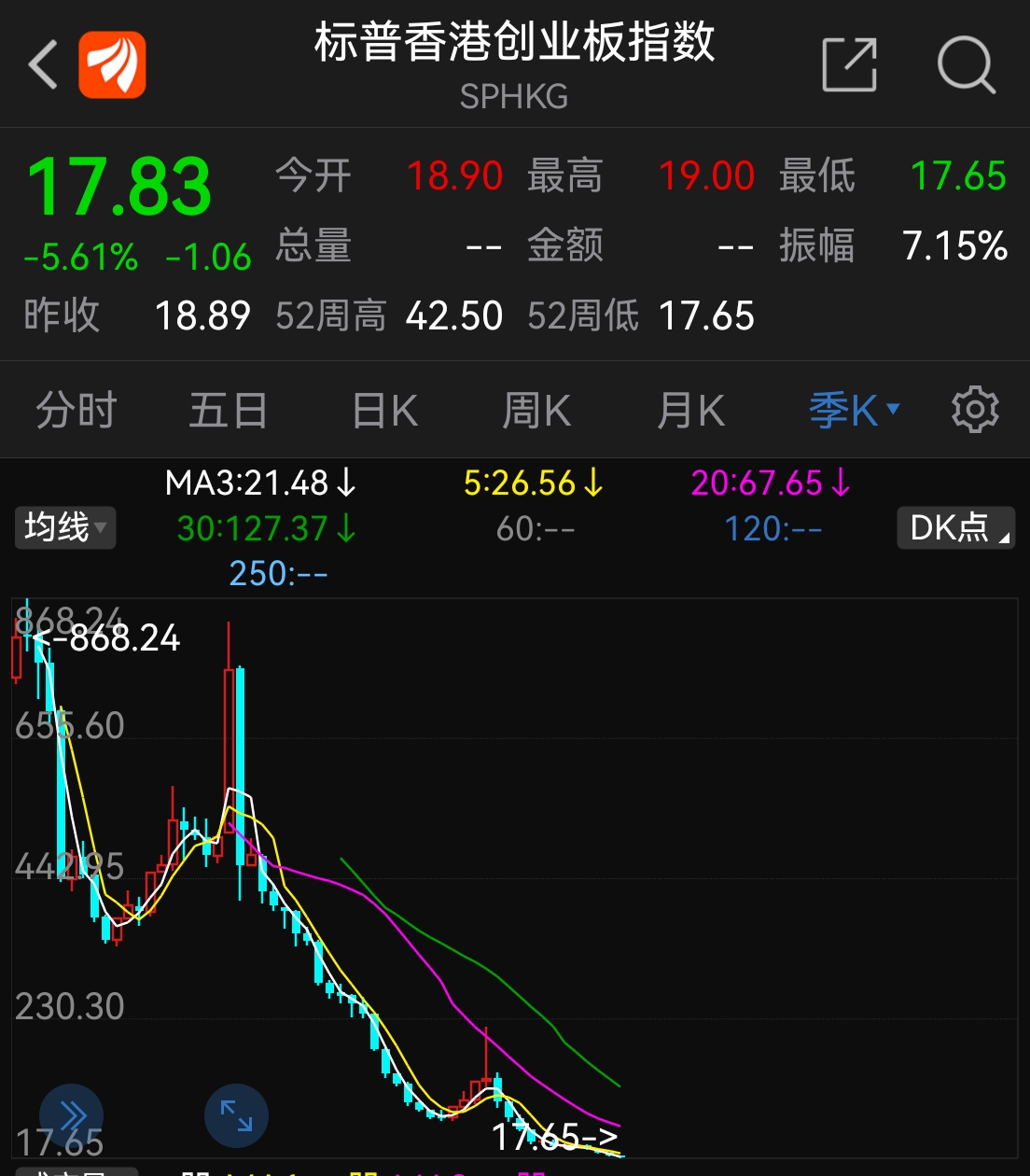Screen dimensions: 1030x1176
Task: Open the Eastmoney app logo icon
Action: point(111,63)
